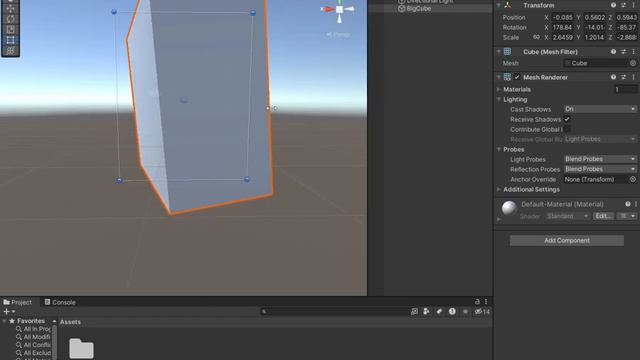Select the Scale tool in scene toolbar
640x360 pixels.
point(11,29)
